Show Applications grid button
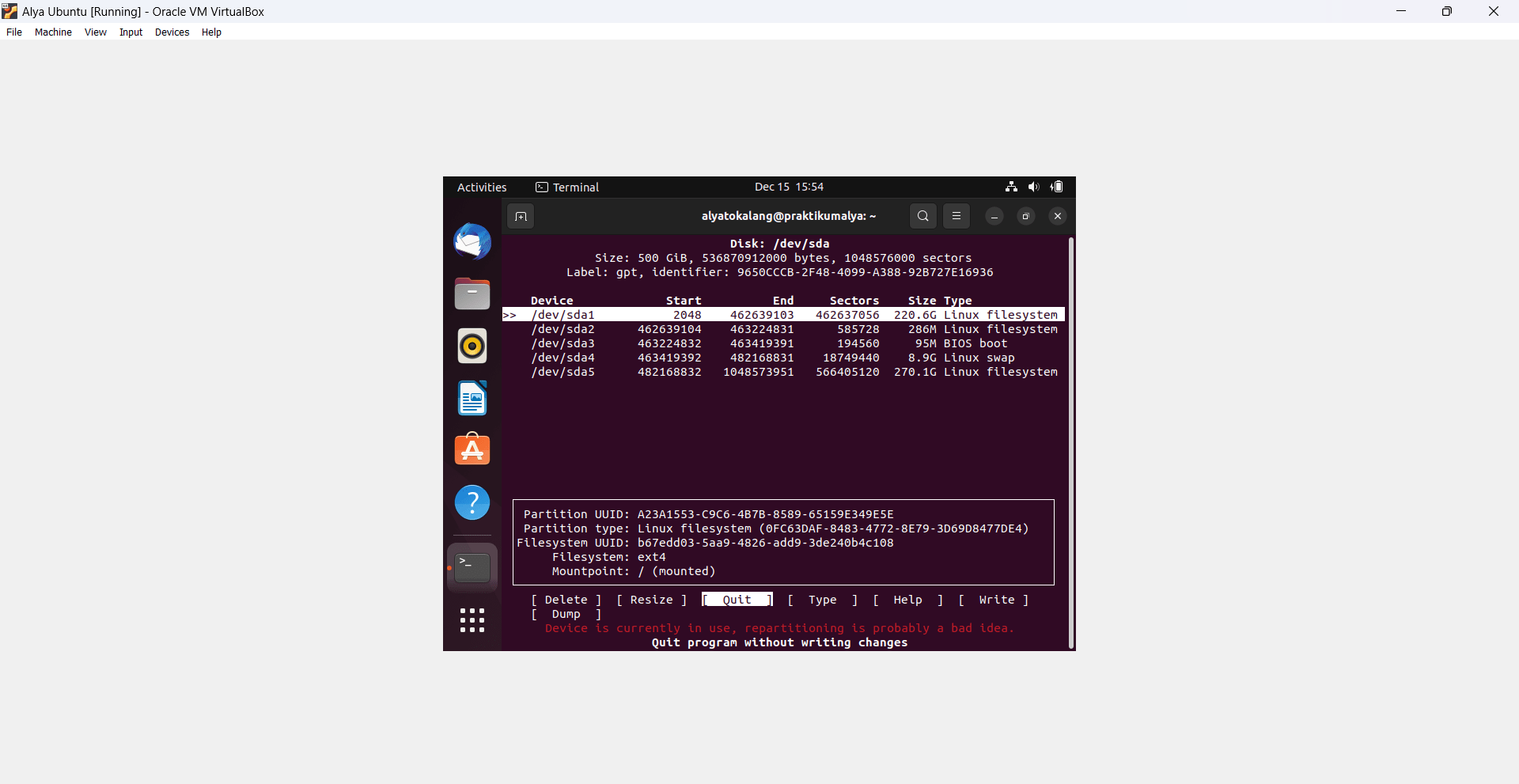1519x784 pixels. pos(472,620)
